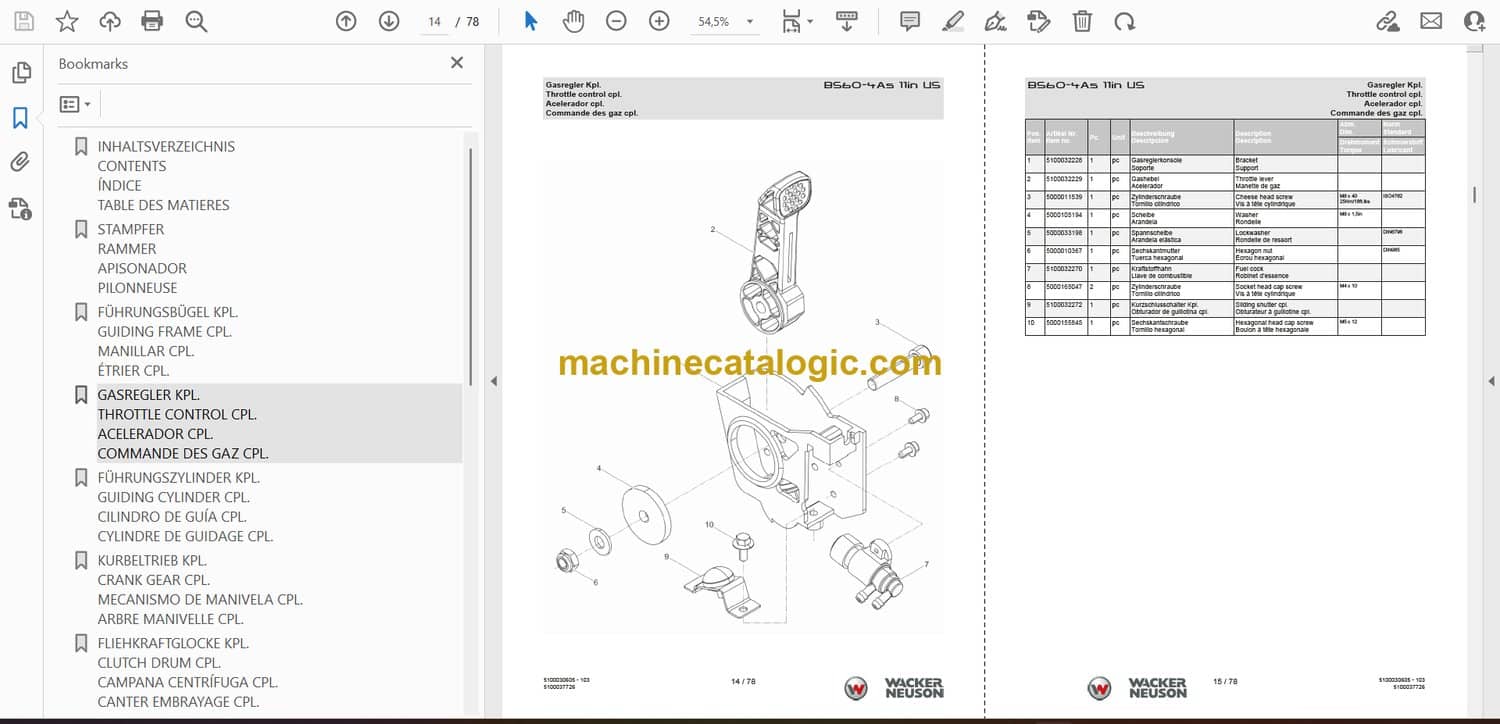The width and height of the screenshot is (1500, 724).
Task: Click the Save file icon
Action: [x=23, y=21]
